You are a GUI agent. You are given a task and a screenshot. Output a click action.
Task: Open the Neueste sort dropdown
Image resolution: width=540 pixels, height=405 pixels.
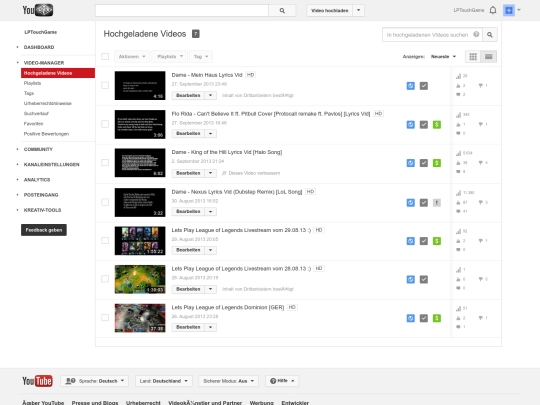click(x=443, y=56)
